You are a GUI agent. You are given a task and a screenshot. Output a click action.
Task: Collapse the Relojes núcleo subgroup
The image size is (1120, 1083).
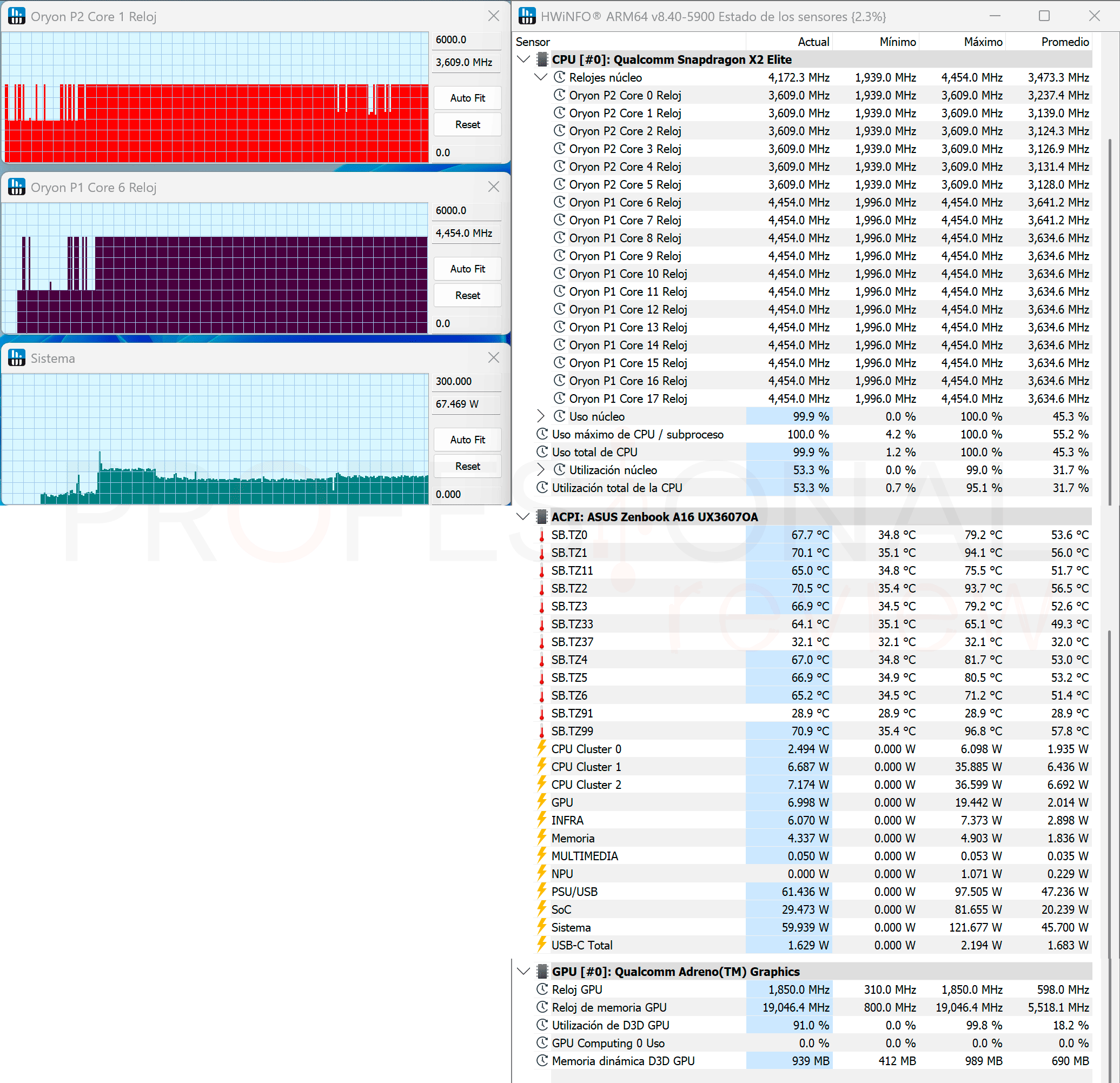pyautogui.click(x=541, y=77)
